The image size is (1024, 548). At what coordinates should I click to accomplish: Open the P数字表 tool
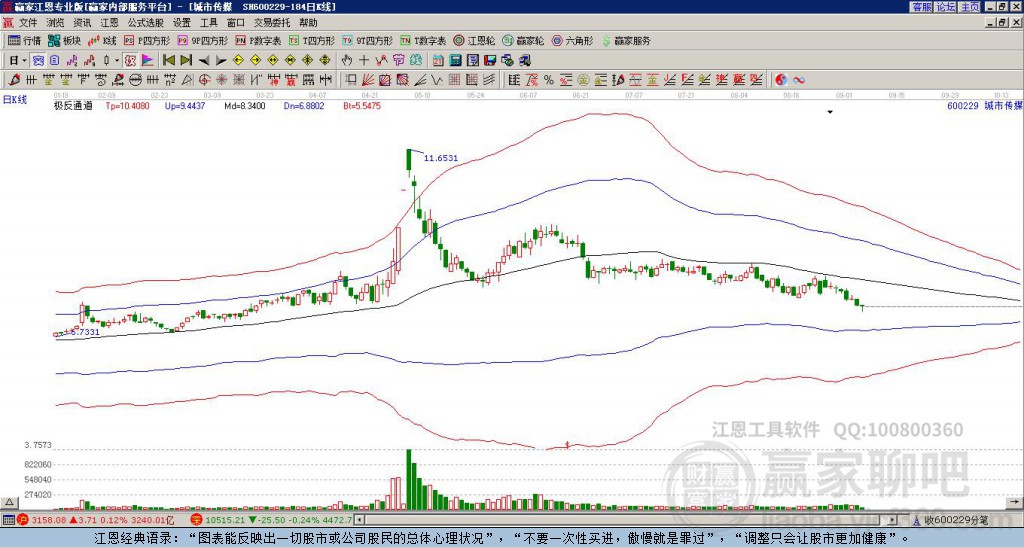click(258, 40)
